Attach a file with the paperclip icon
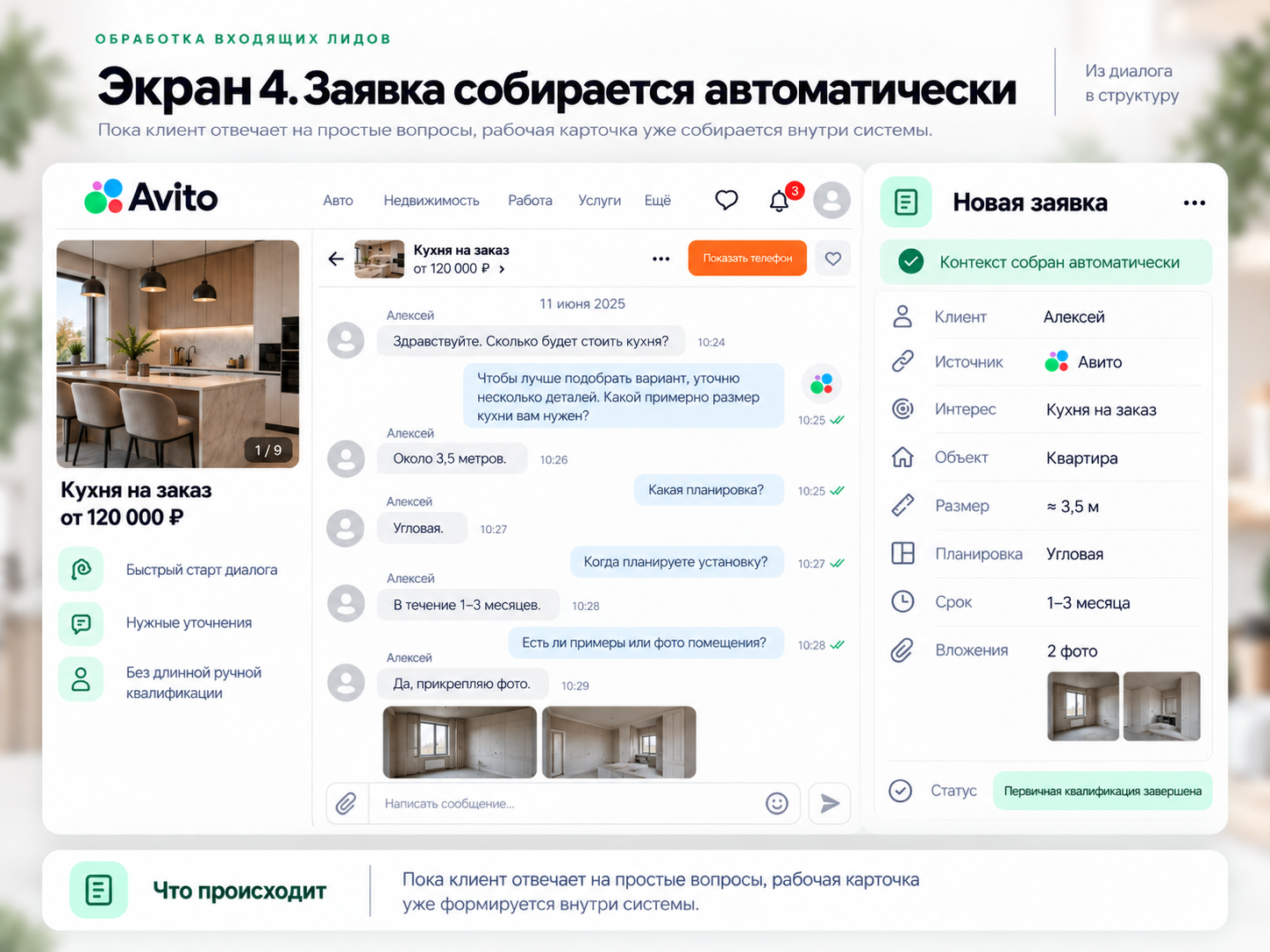Viewport: 1270px width, 952px height. click(x=346, y=803)
